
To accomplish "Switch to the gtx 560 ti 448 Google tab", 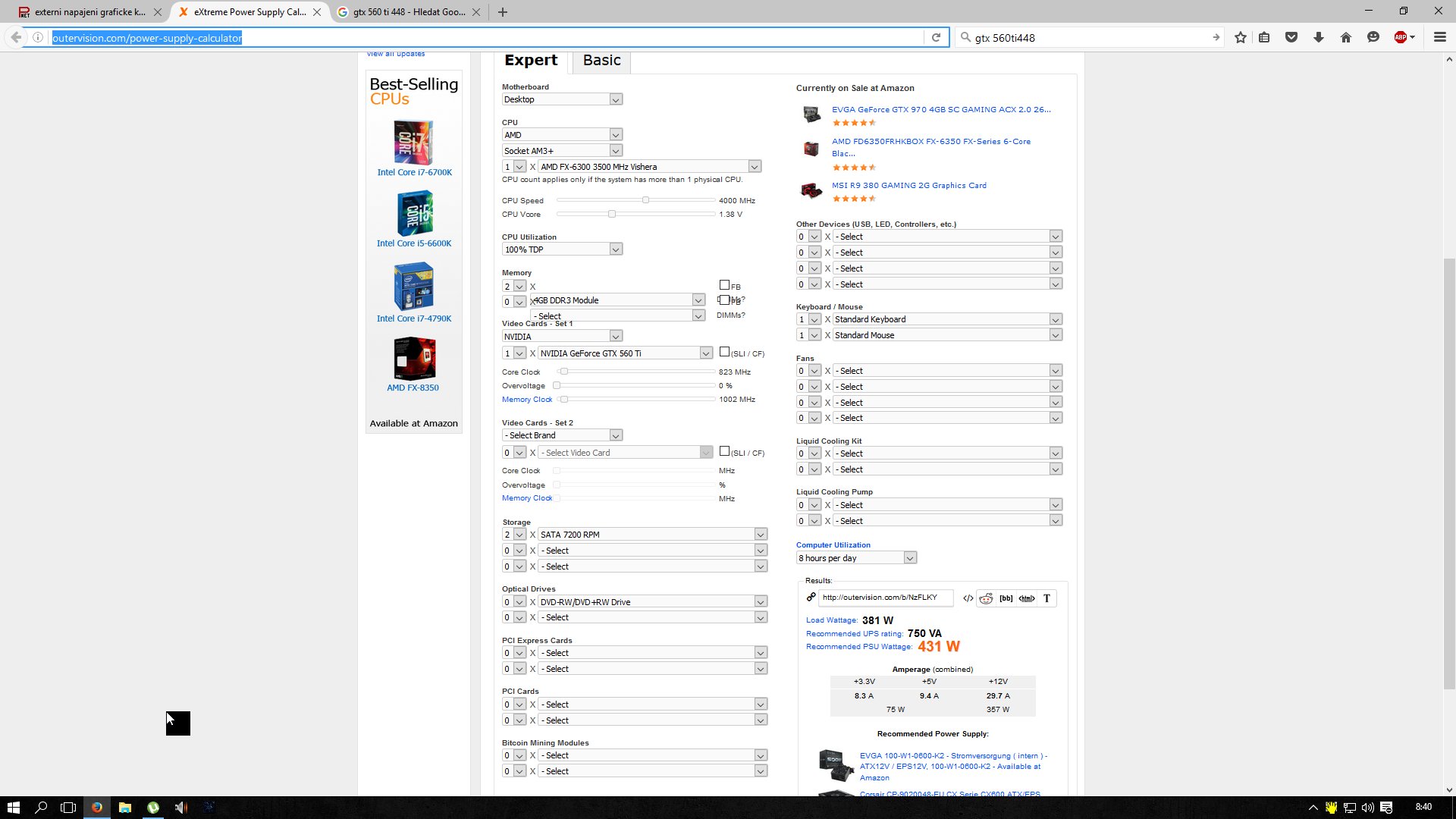I will tap(409, 12).
